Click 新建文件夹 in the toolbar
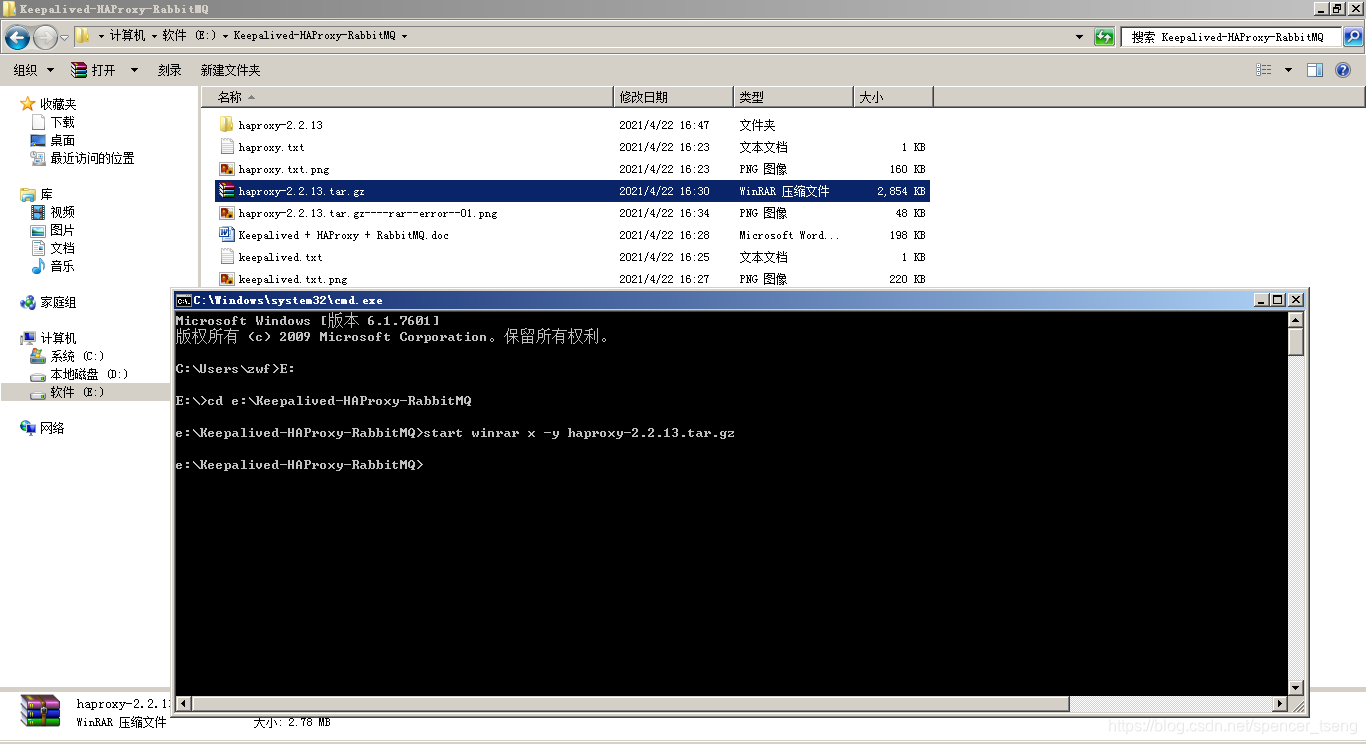This screenshot has width=1366, height=744. 230,70
